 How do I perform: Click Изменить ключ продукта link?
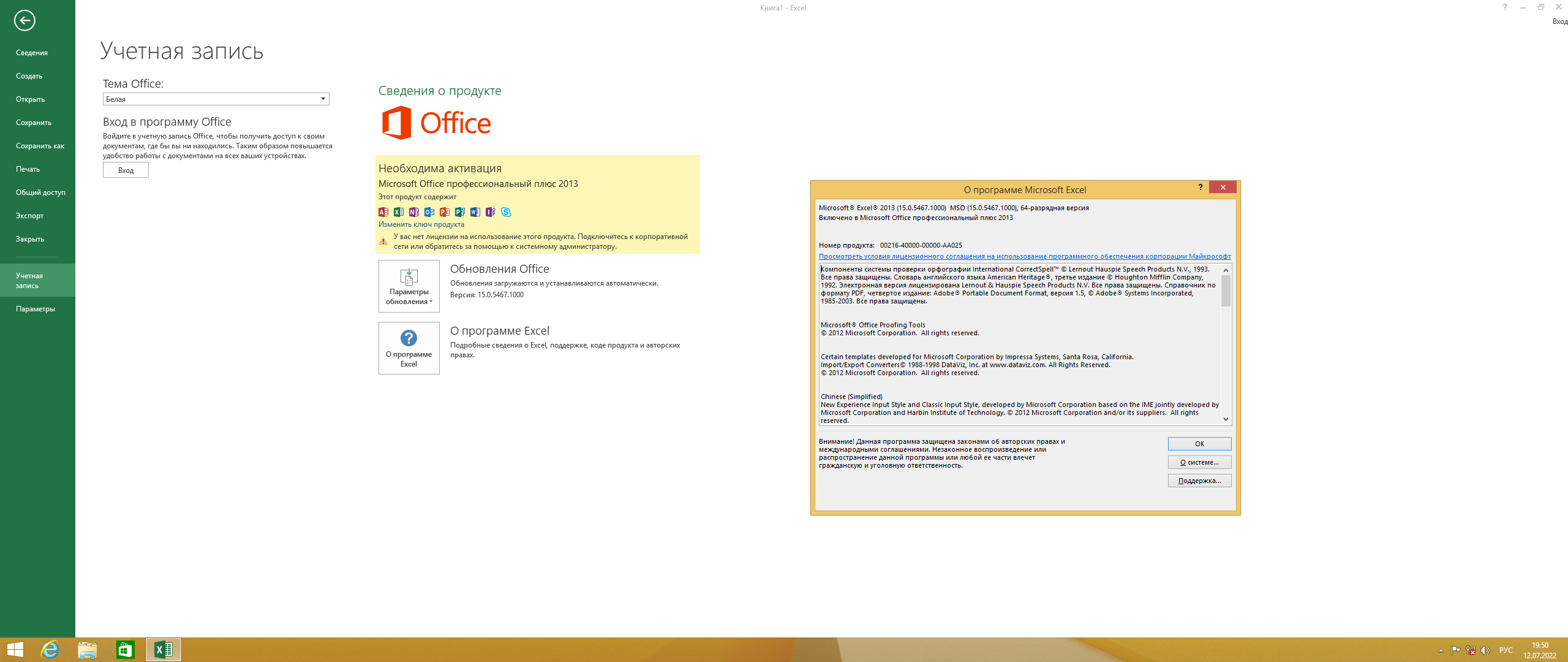point(421,224)
